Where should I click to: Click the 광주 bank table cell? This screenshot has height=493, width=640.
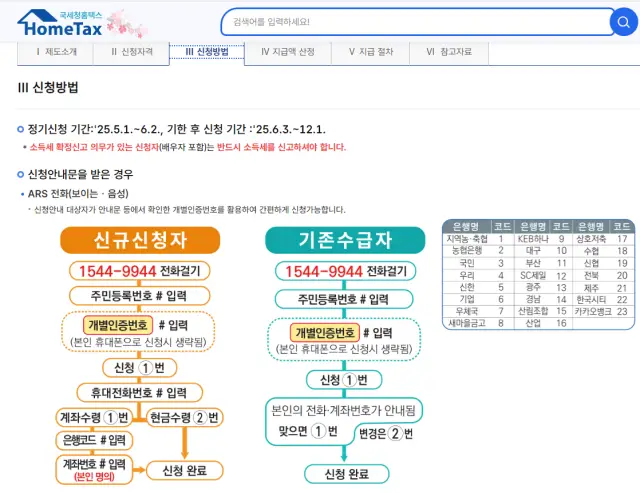click(x=533, y=287)
